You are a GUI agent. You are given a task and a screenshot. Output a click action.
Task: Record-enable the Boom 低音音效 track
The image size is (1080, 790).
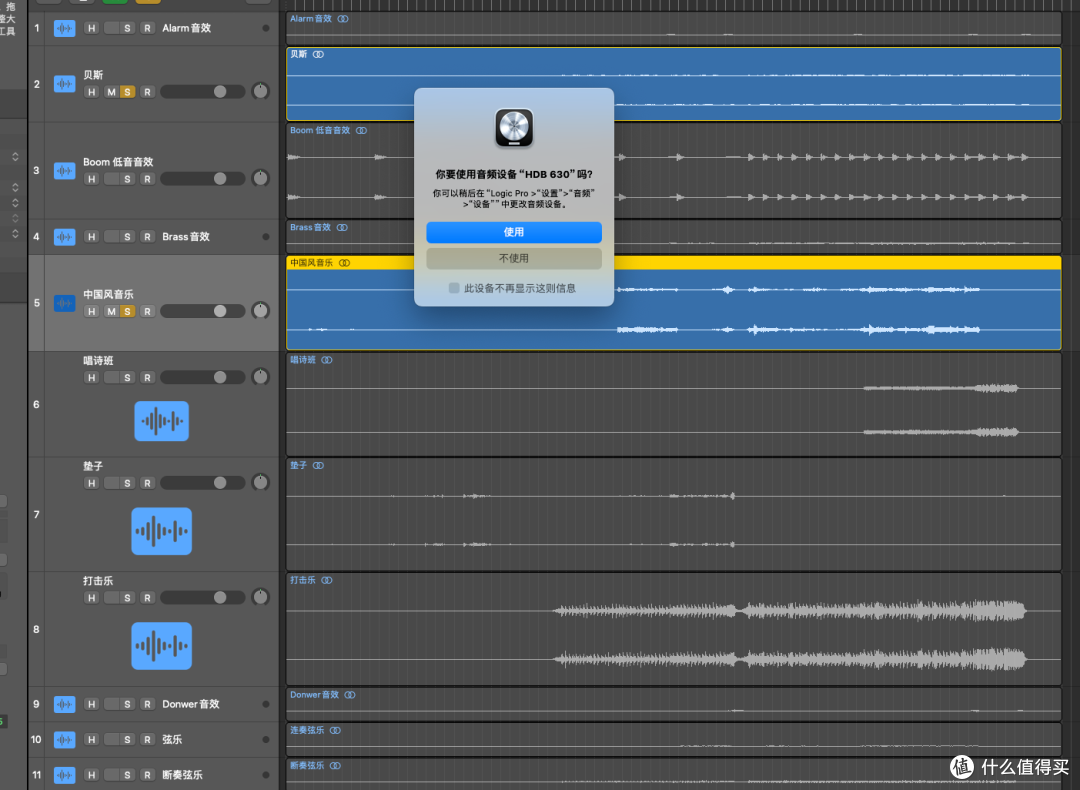tap(147, 179)
